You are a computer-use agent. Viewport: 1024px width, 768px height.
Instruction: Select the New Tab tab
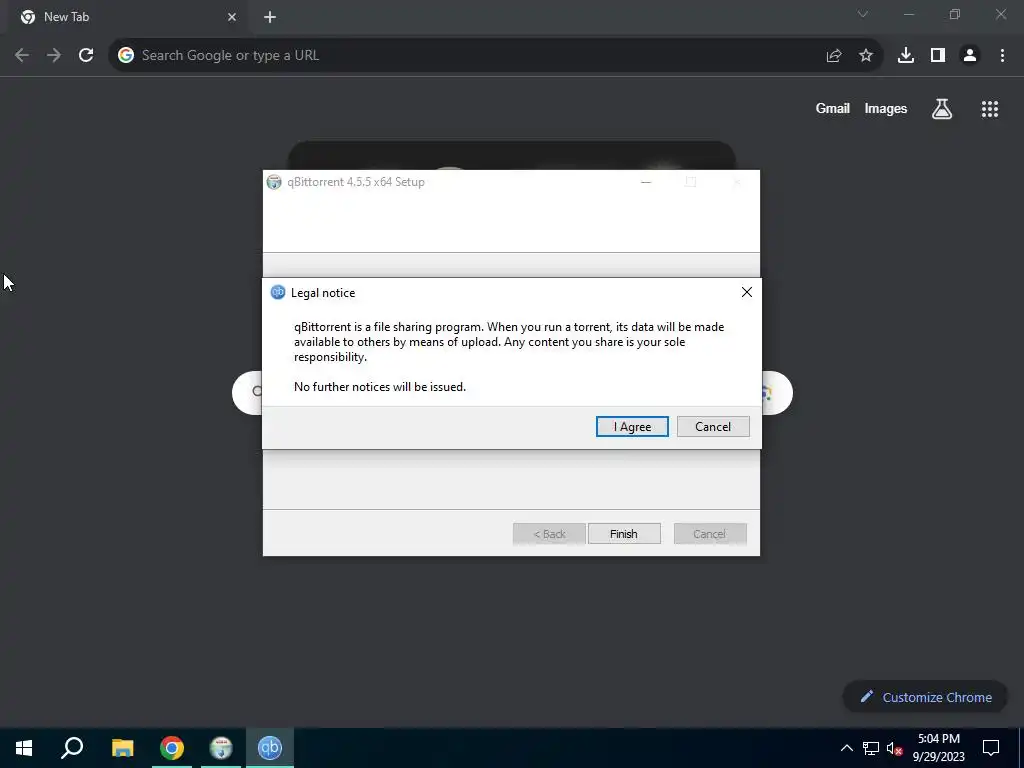(129, 17)
